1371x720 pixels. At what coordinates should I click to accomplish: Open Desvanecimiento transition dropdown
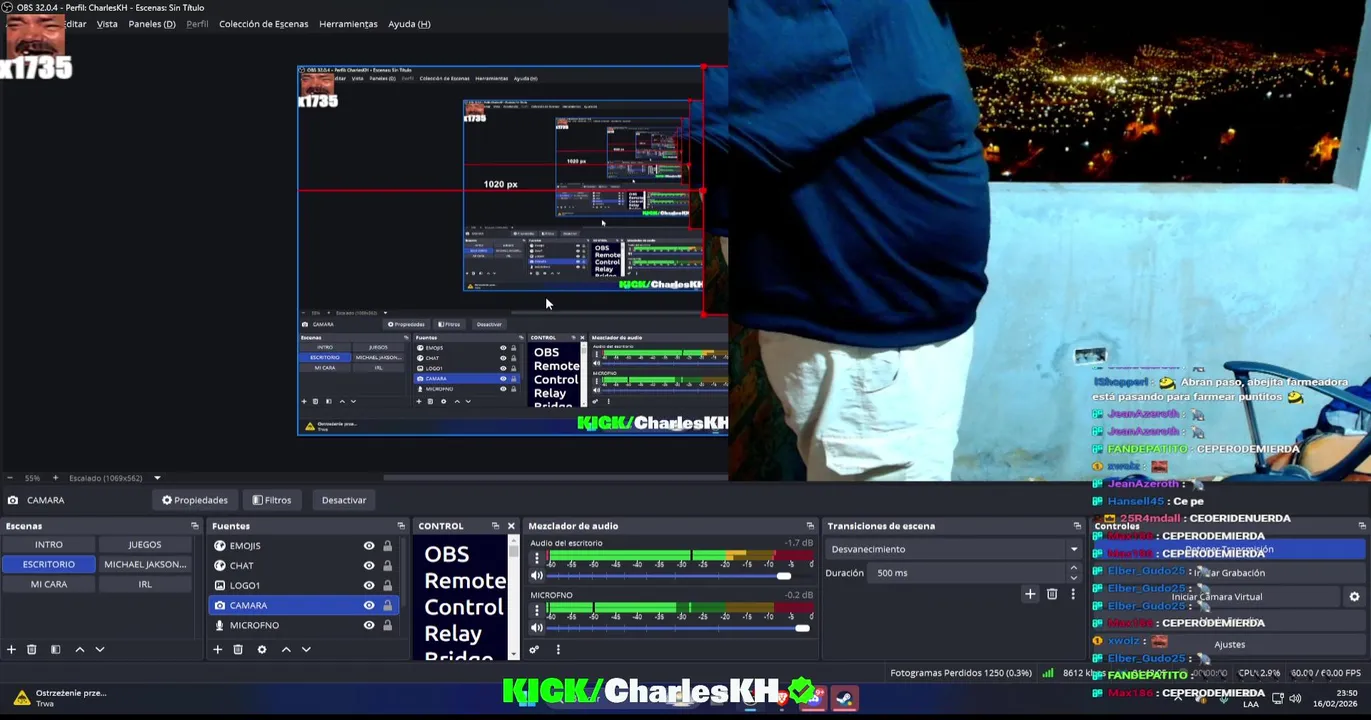tap(954, 549)
